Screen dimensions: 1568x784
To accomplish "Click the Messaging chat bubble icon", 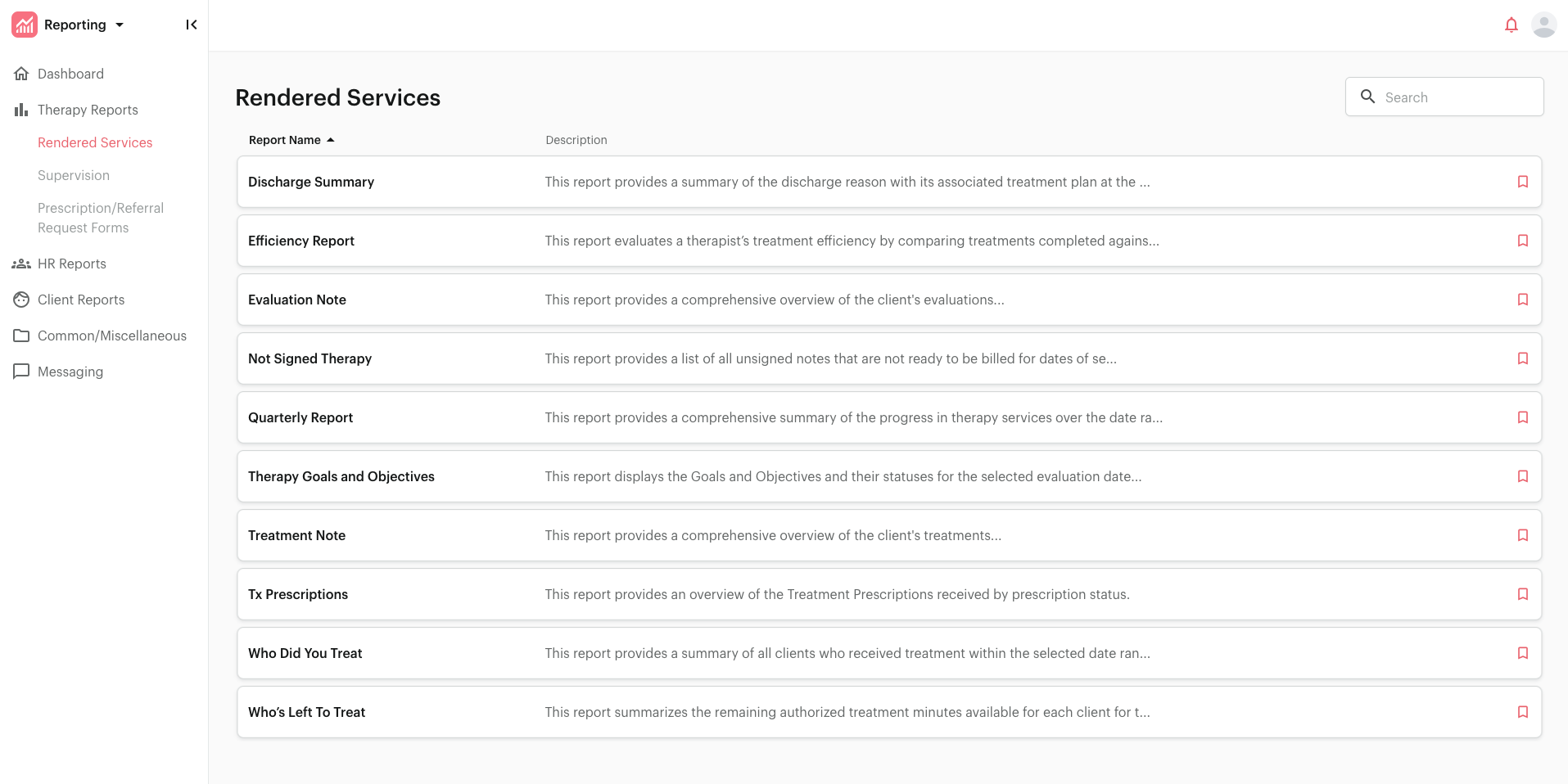I will [x=21, y=372].
